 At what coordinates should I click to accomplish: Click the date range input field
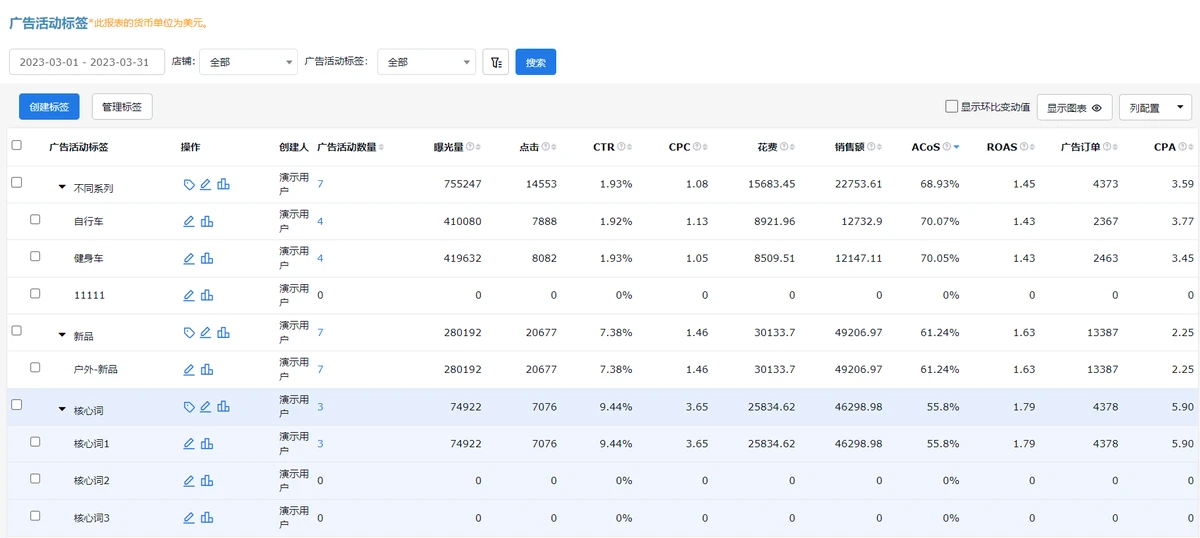86,62
